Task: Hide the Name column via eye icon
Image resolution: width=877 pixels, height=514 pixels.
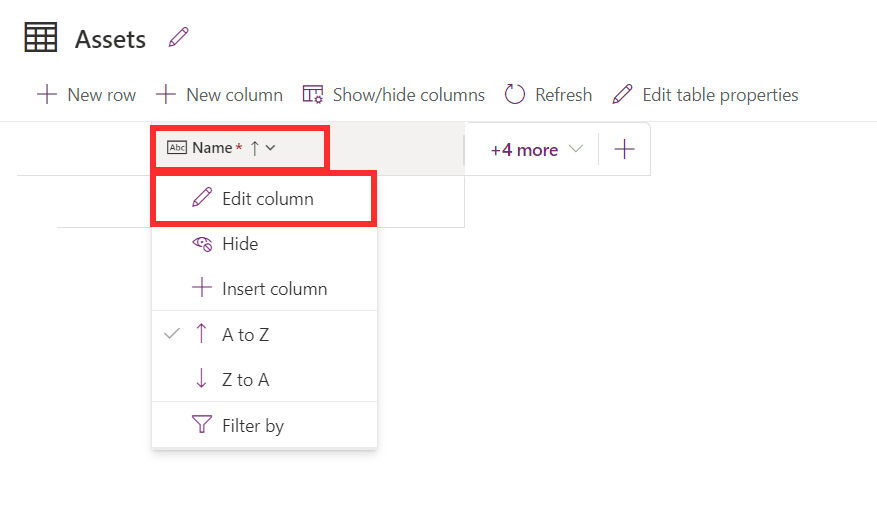Action: tap(202, 244)
